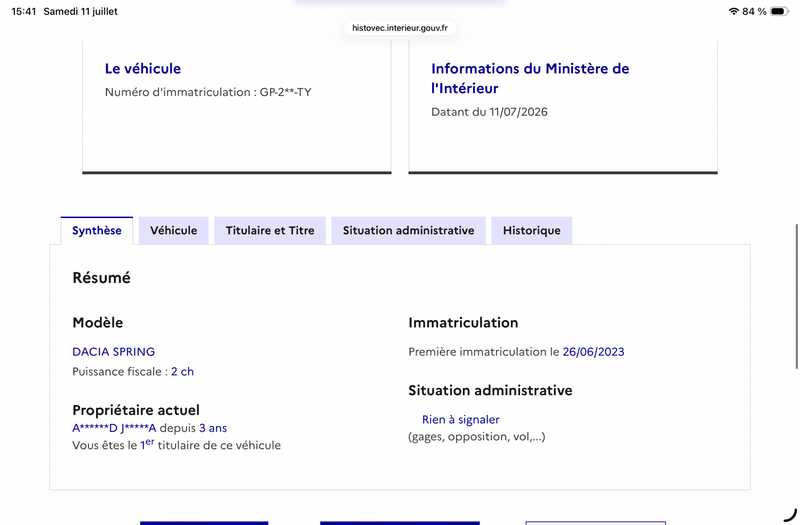This screenshot has height=525, width=800.
Task: Click the Rien à signaler status
Action: tap(461, 419)
